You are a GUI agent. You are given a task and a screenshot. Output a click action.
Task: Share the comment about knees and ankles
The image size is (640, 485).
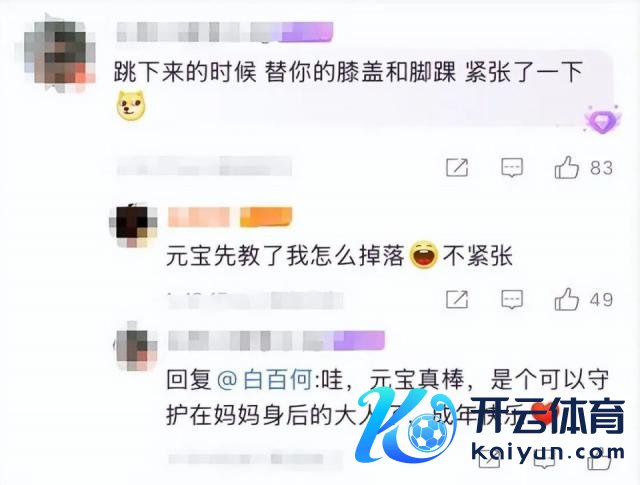point(457,168)
